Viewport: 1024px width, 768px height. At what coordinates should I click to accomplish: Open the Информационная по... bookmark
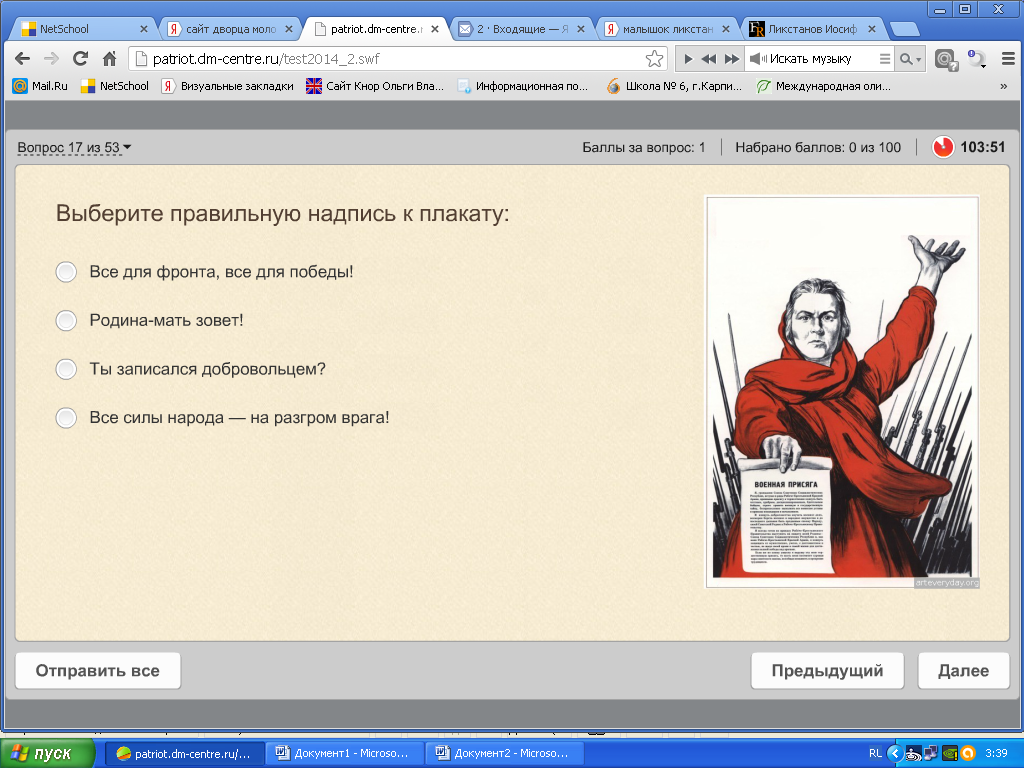click(522, 86)
